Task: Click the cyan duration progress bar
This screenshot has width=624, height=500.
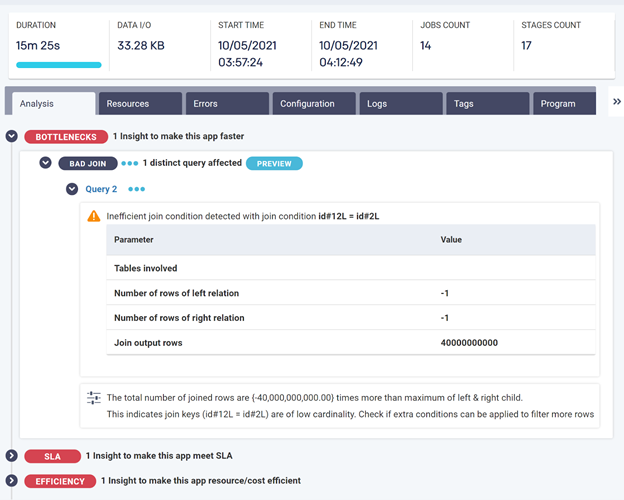Action: click(x=59, y=65)
